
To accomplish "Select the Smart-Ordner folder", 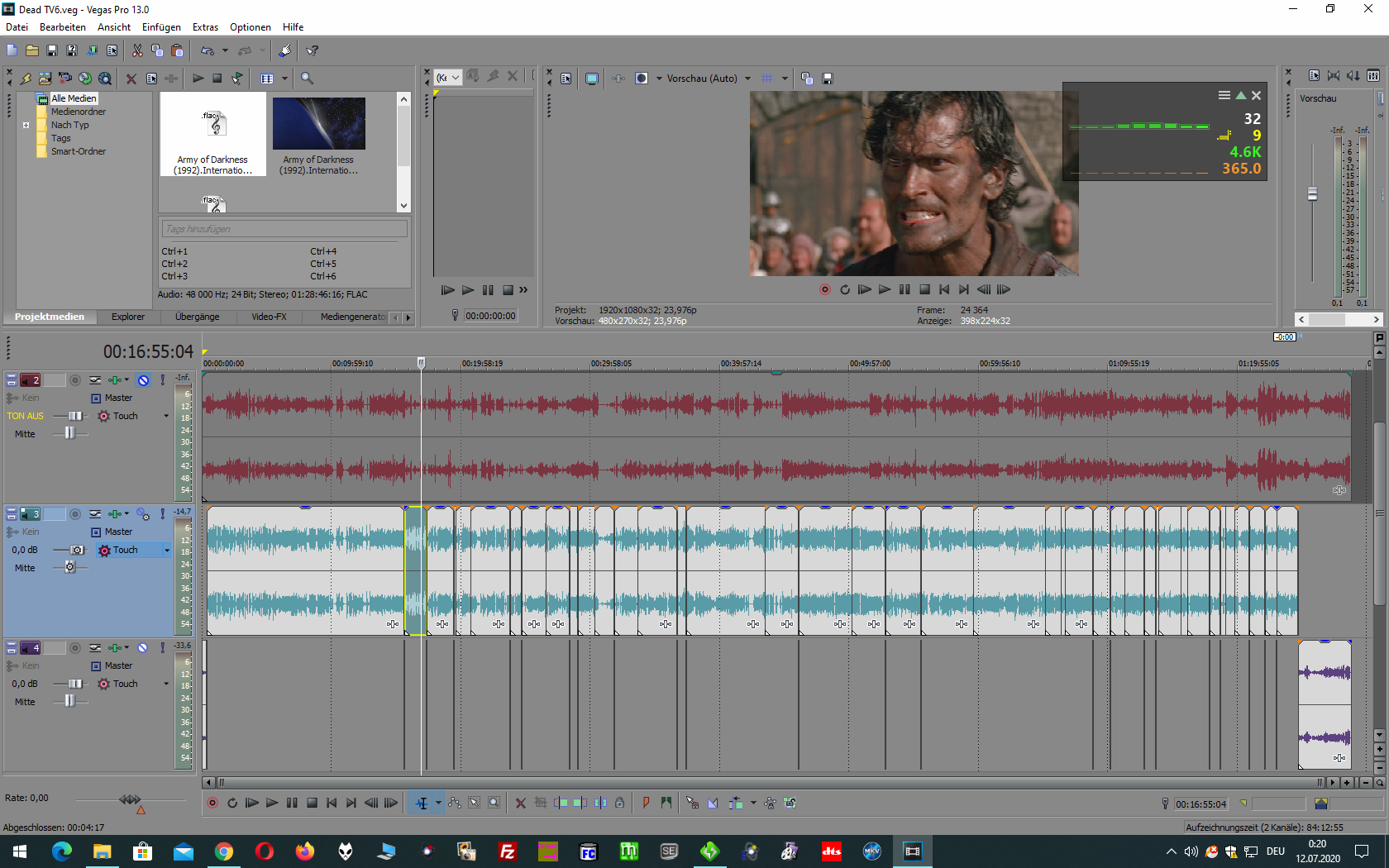I will (78, 151).
